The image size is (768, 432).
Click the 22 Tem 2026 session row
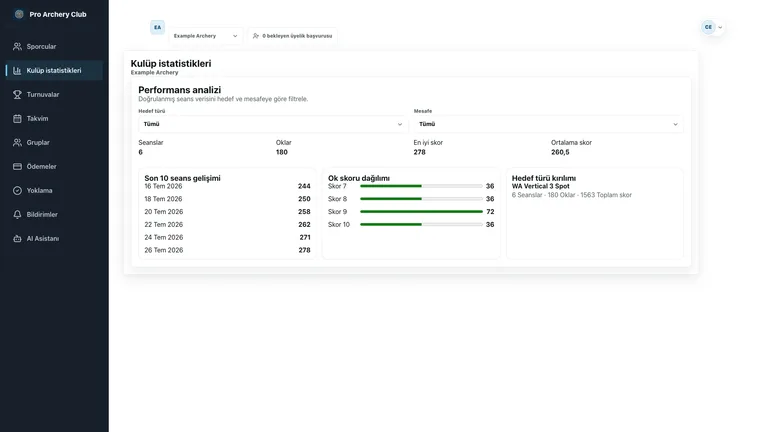coord(227,224)
